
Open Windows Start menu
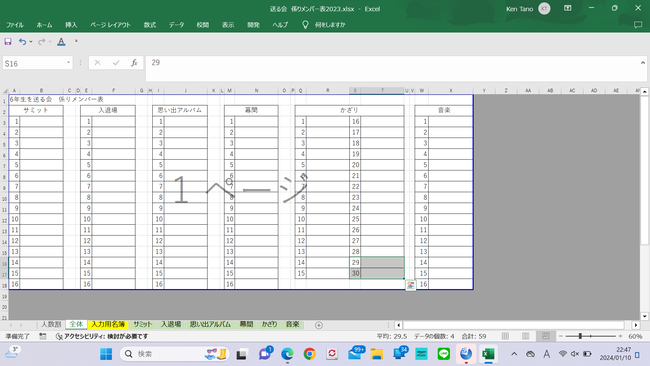[106, 354]
